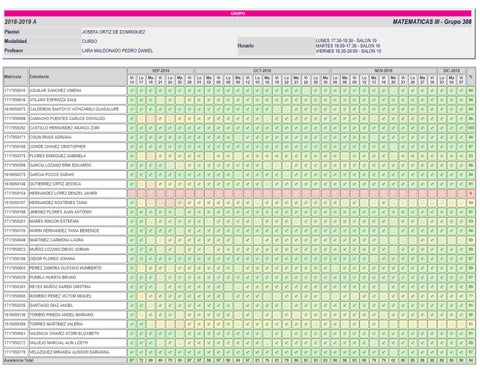Select student name FLORES ENRIQUEZ GABRIELA
The height and width of the screenshot is (371, 480).
[x=58, y=156]
